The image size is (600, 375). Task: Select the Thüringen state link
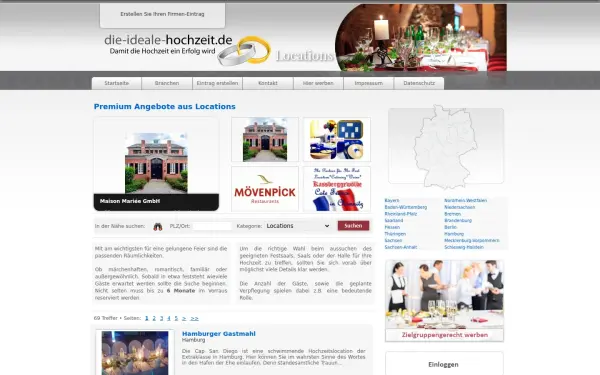[x=395, y=234]
